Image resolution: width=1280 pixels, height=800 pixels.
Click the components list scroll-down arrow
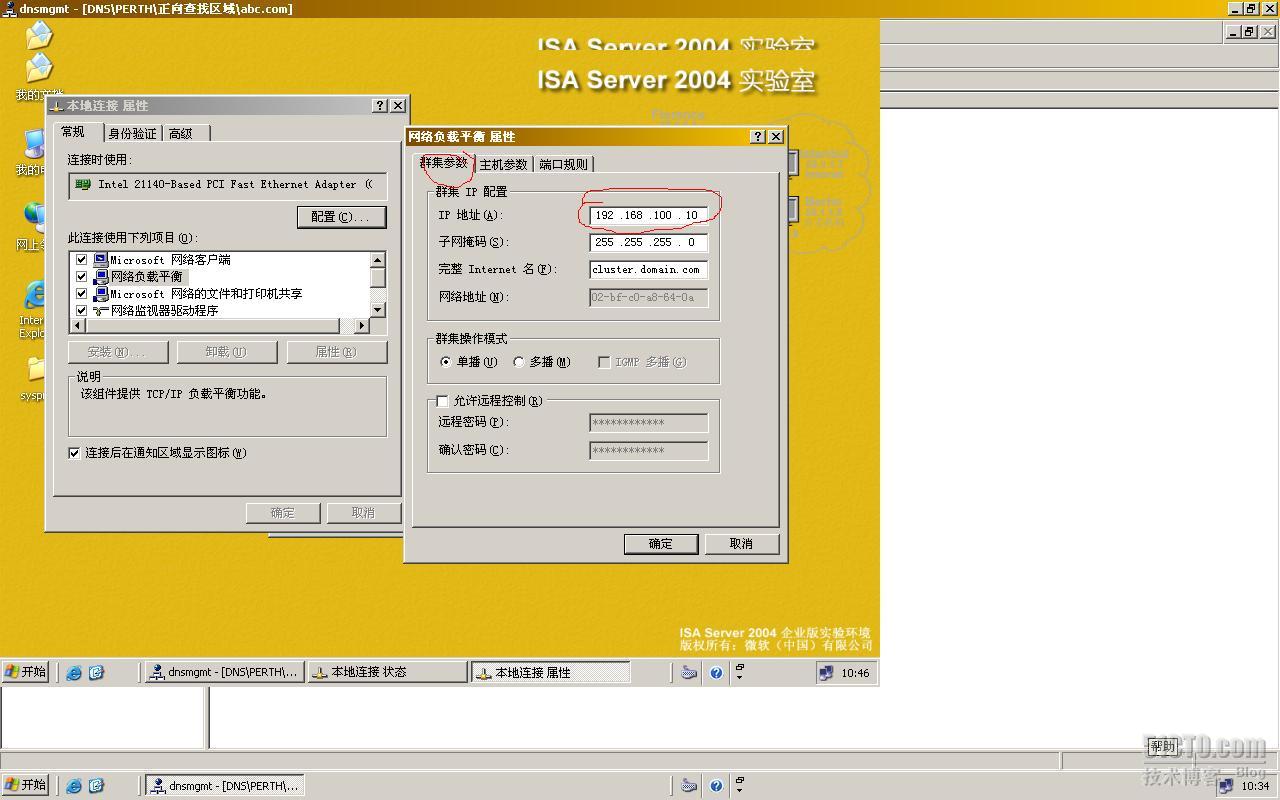pyautogui.click(x=377, y=310)
